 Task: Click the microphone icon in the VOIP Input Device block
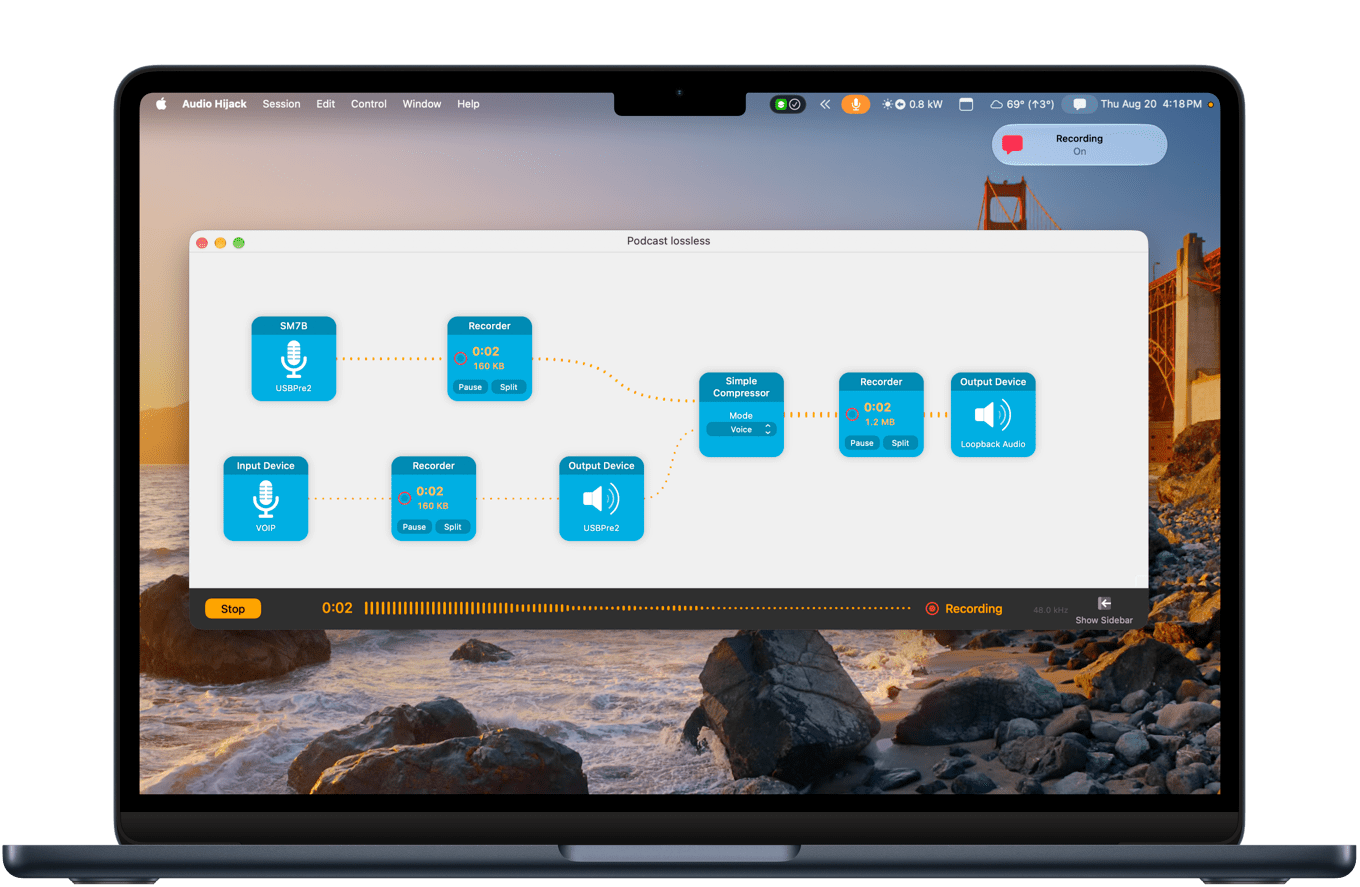click(265, 498)
